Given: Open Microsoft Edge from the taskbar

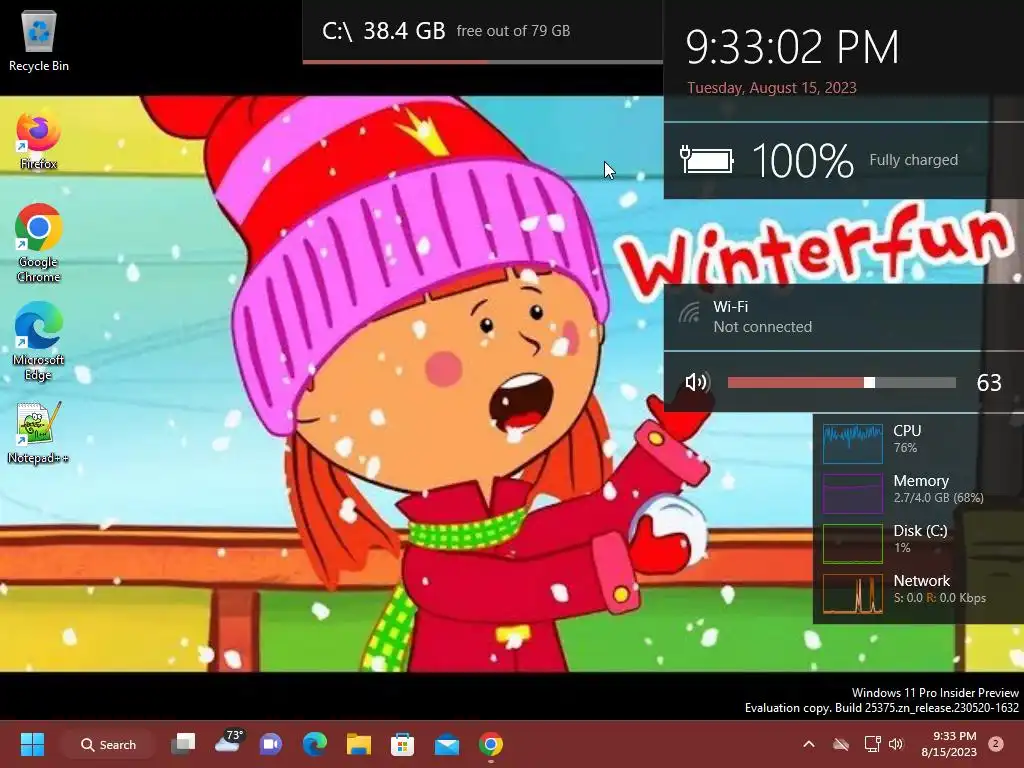Looking at the screenshot, I should 315,744.
